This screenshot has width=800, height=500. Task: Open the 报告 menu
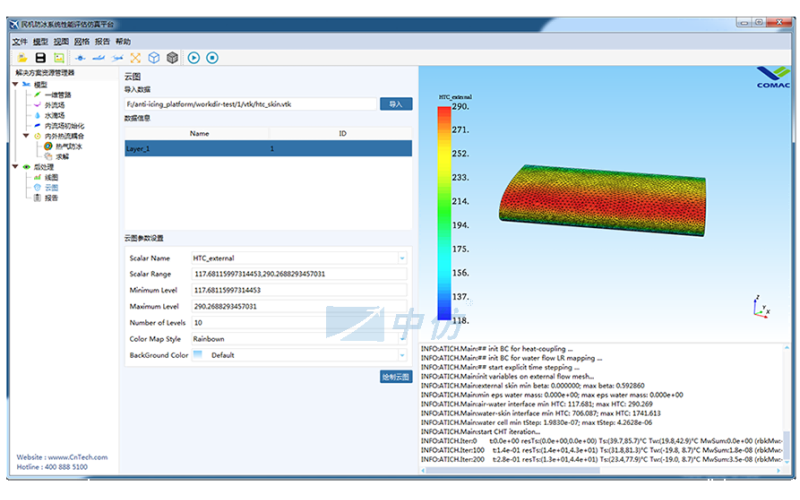[103, 41]
